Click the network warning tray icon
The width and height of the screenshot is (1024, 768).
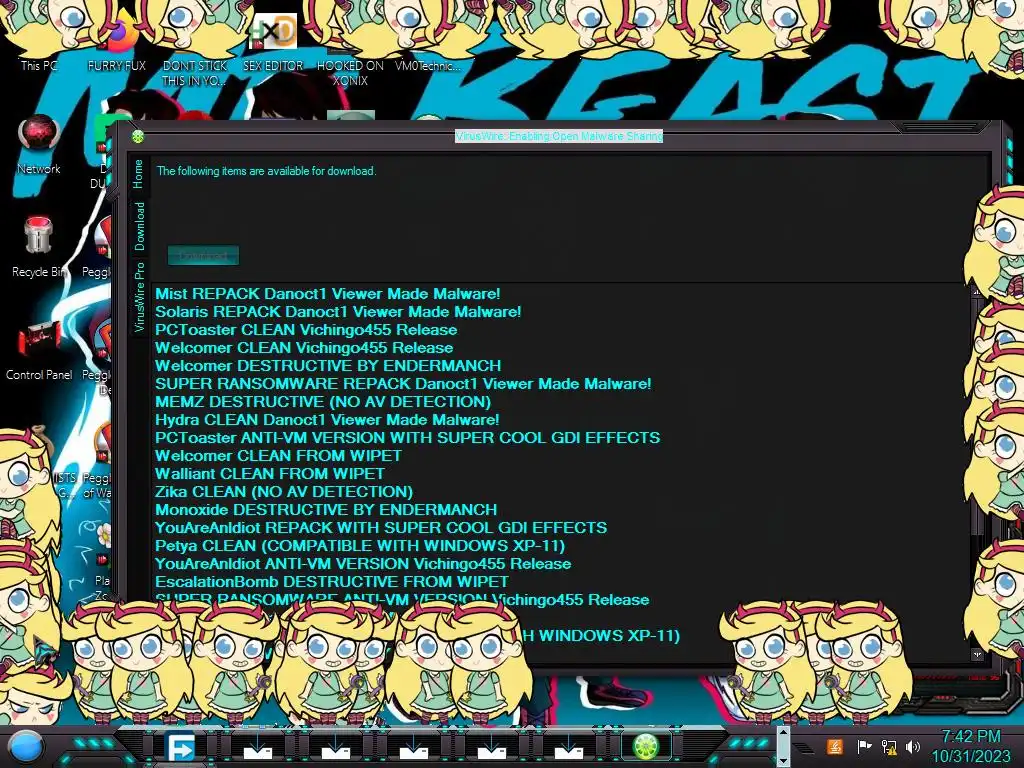click(889, 746)
